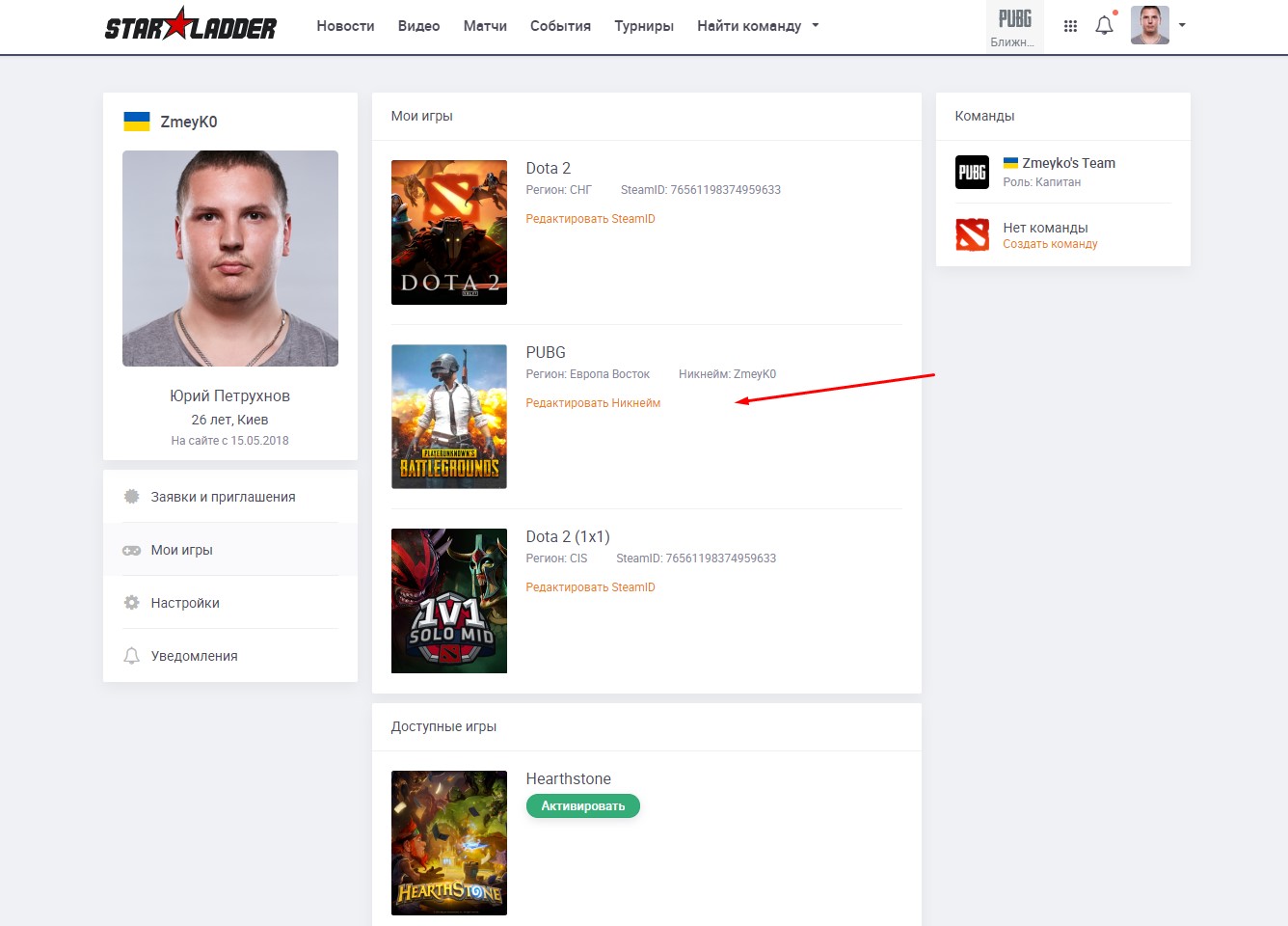Click the Доступные игры heading

pos(443,726)
